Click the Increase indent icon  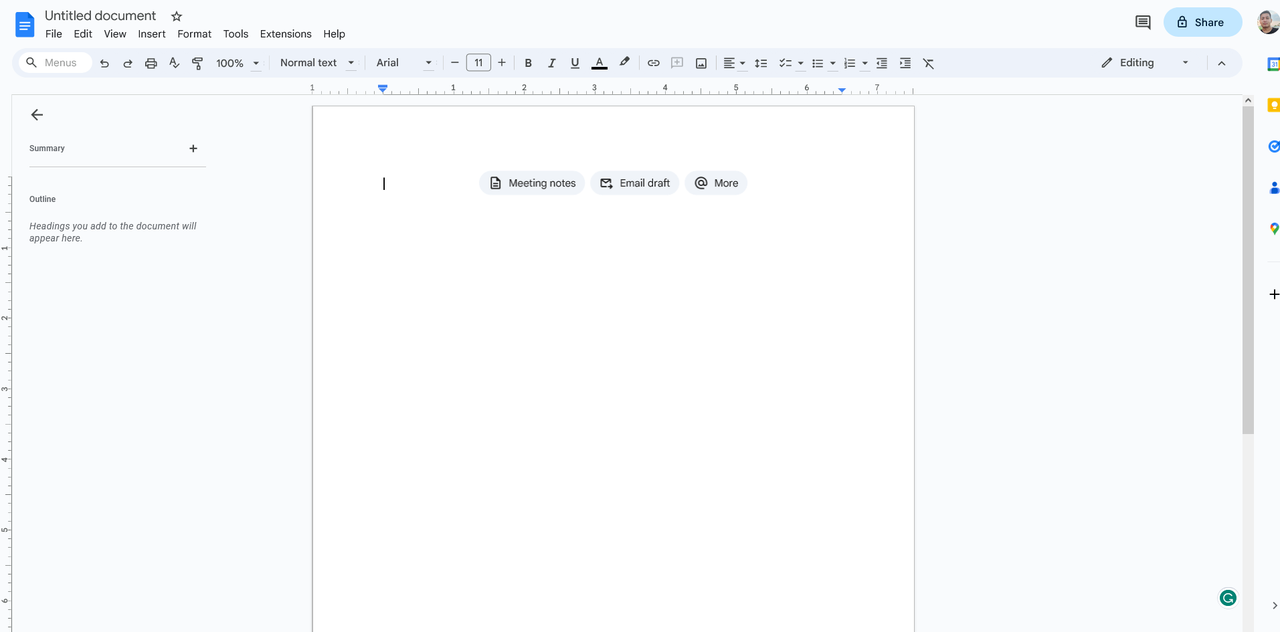[x=905, y=63]
